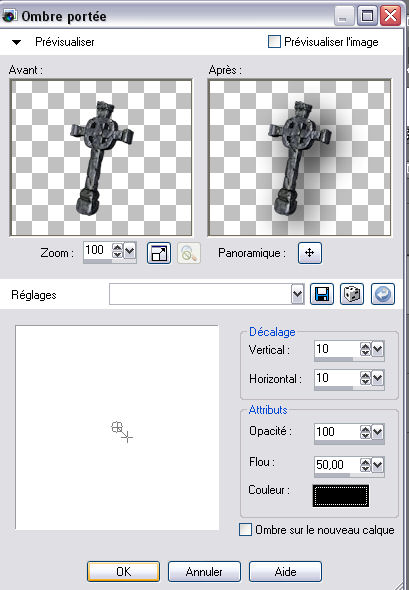
Task: Confirm the shadow with the OK button
Action: click(x=123, y=572)
